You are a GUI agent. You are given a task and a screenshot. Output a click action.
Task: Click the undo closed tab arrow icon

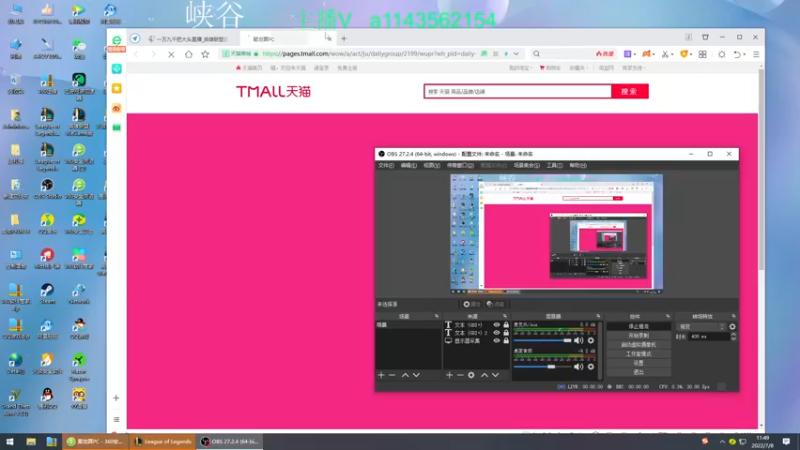737,54
